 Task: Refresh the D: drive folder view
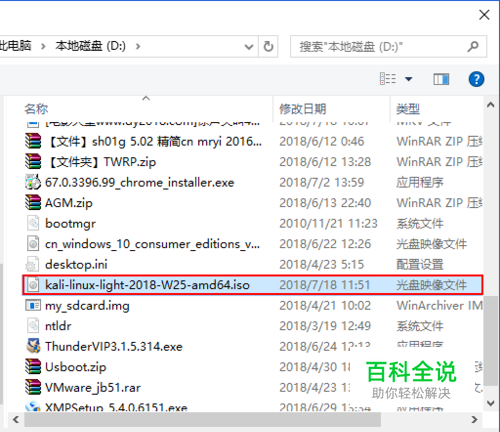coord(268,46)
